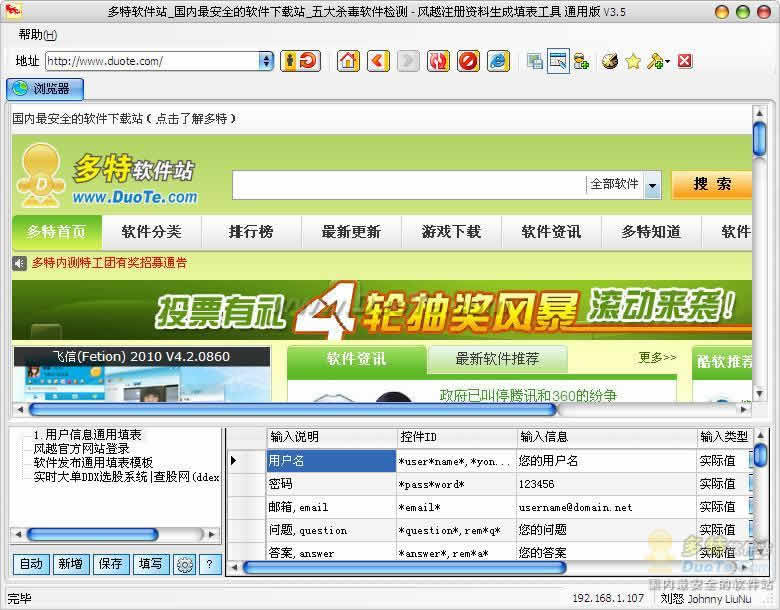This screenshot has width=780, height=610.
Task: Click the add user icon in toolbar
Action: point(581,62)
